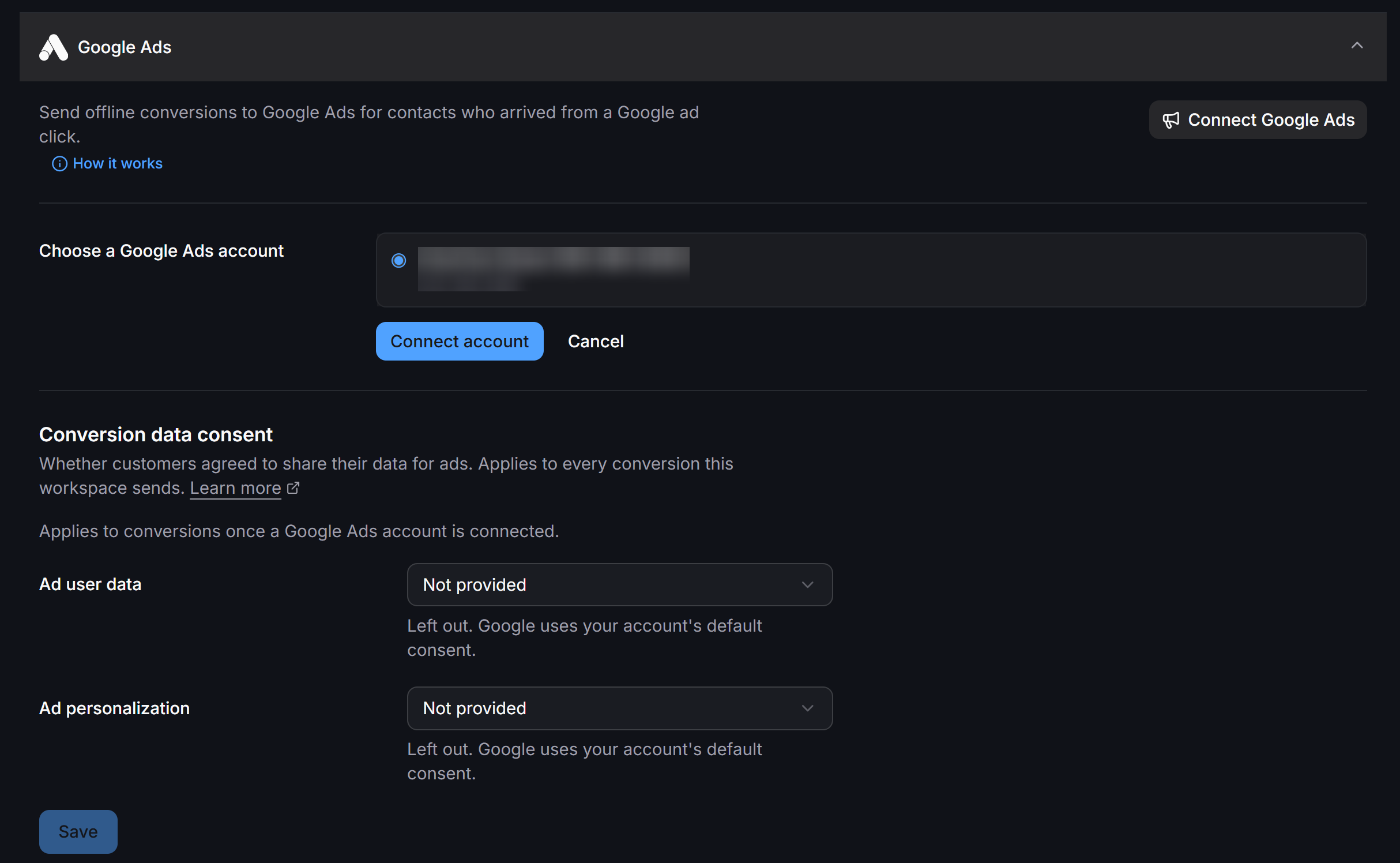Viewport: 1400px width, 863px height.
Task: Collapse the Google Ads section chevron
Action: 1357,46
